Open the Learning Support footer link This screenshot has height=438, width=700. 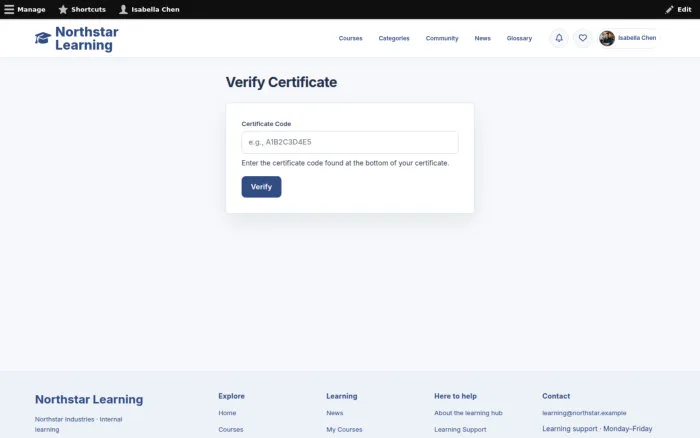tap(460, 430)
